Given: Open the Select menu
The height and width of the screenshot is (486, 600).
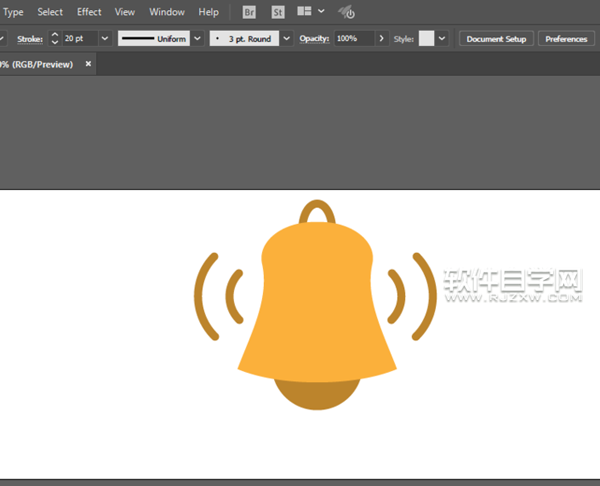Looking at the screenshot, I should (x=50, y=12).
